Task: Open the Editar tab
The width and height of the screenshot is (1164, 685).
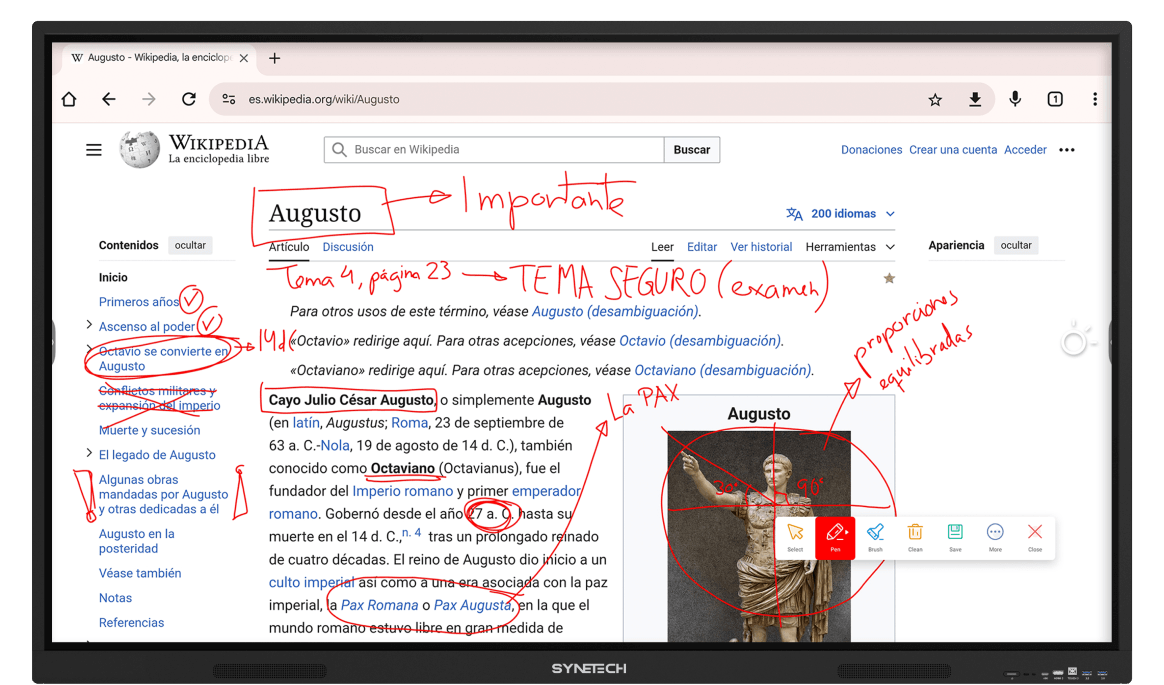Action: pyautogui.click(x=702, y=247)
